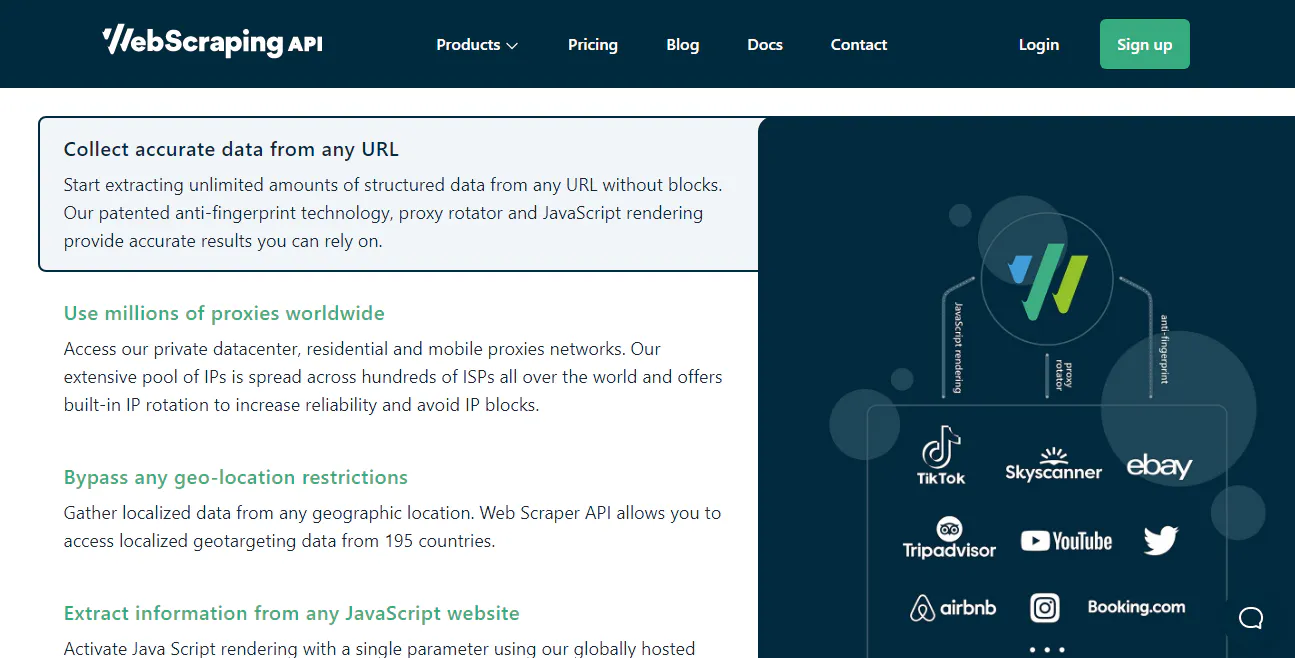Click the Login link
Viewport: 1295px width, 658px height.
point(1038,44)
